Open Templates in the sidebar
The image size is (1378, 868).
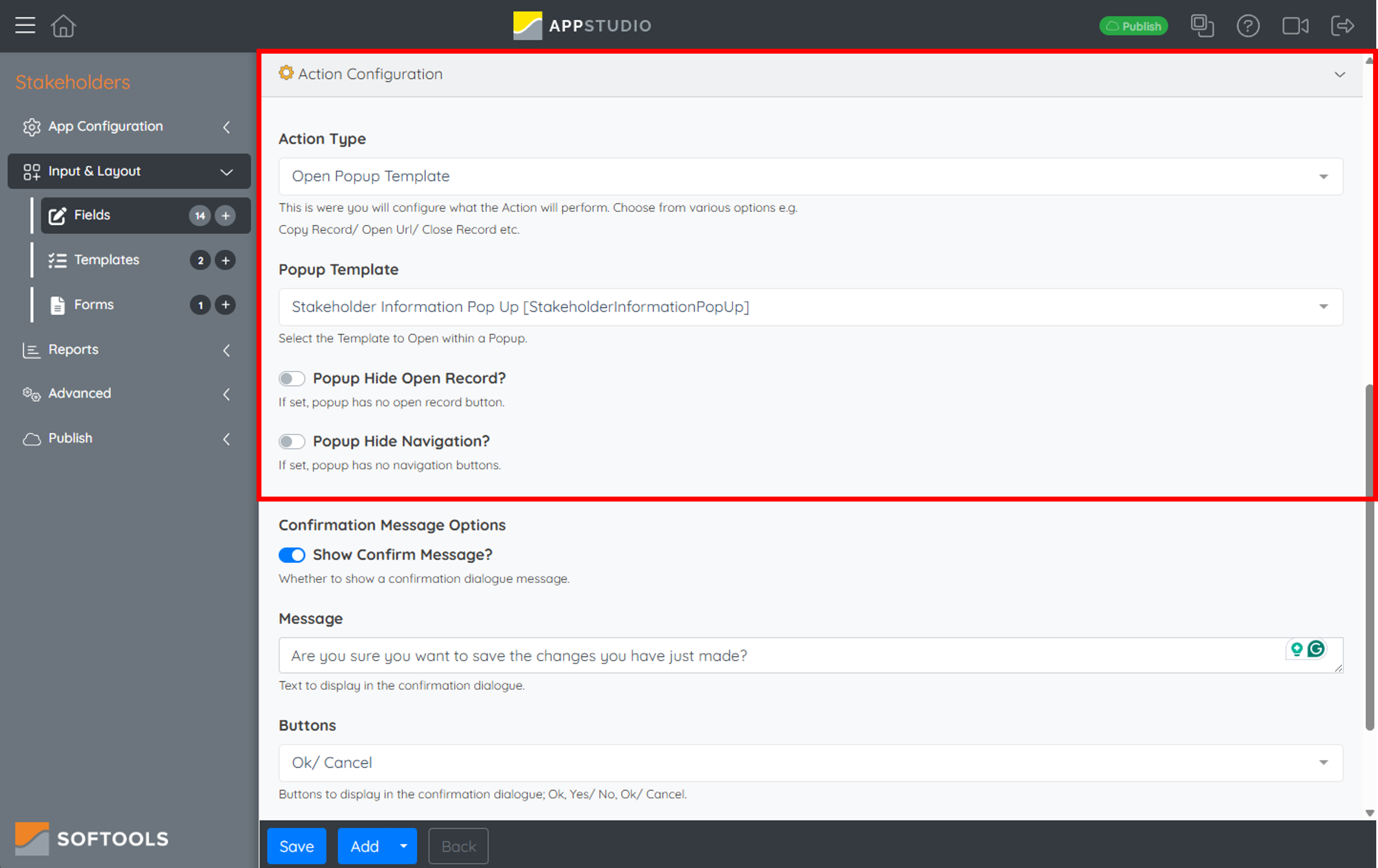(146, 260)
